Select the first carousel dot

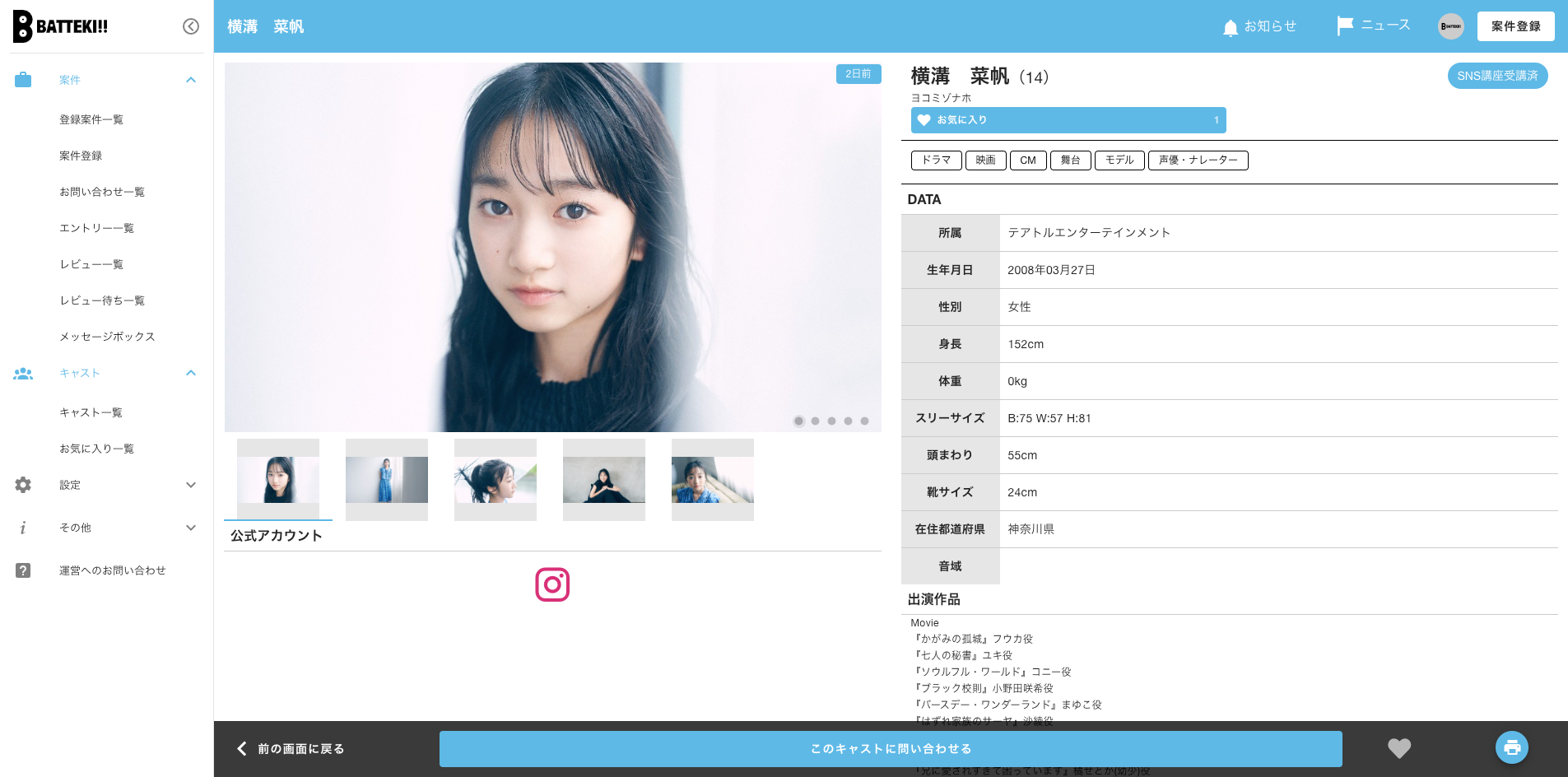(x=798, y=421)
